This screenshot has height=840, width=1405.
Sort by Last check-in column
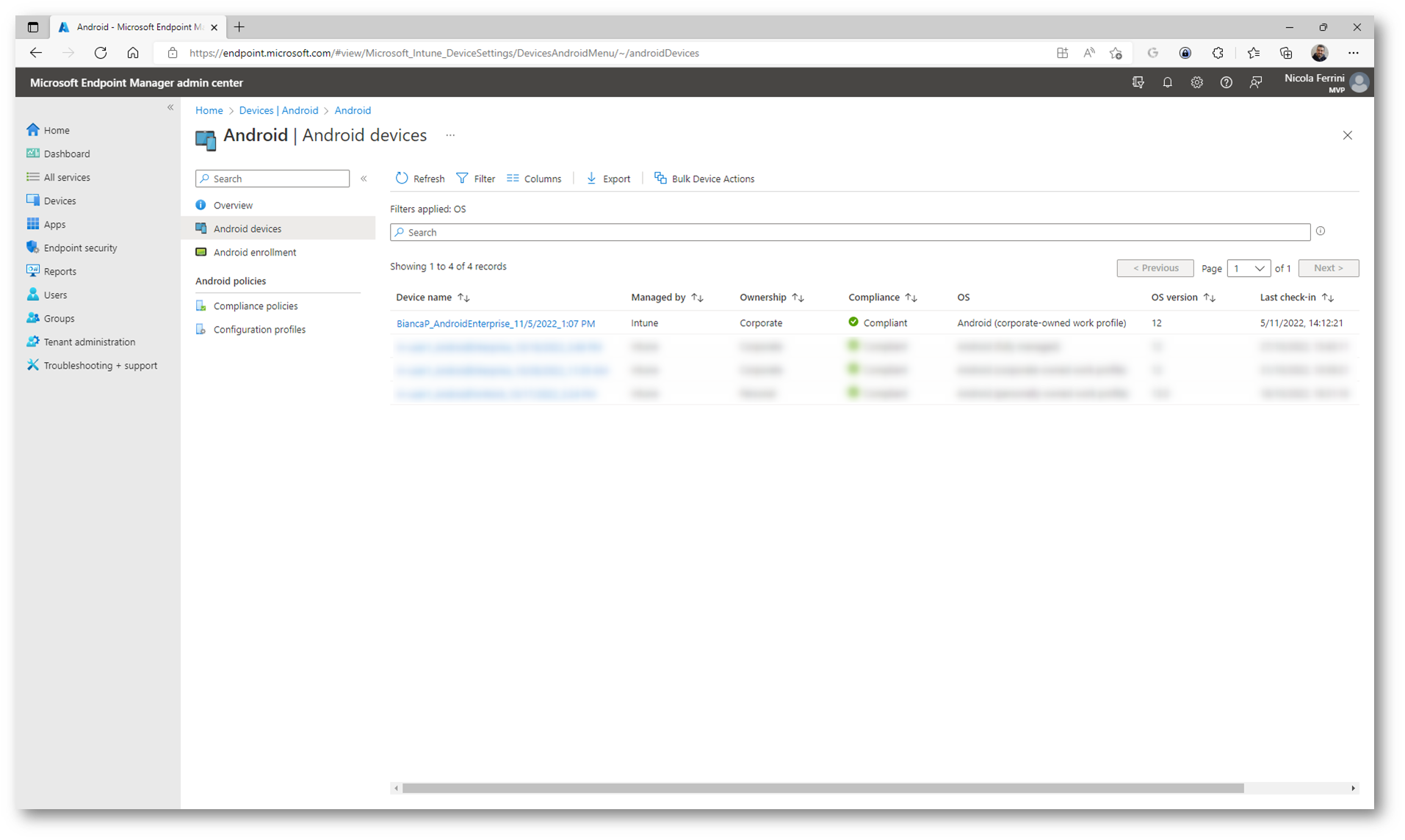click(x=1296, y=297)
